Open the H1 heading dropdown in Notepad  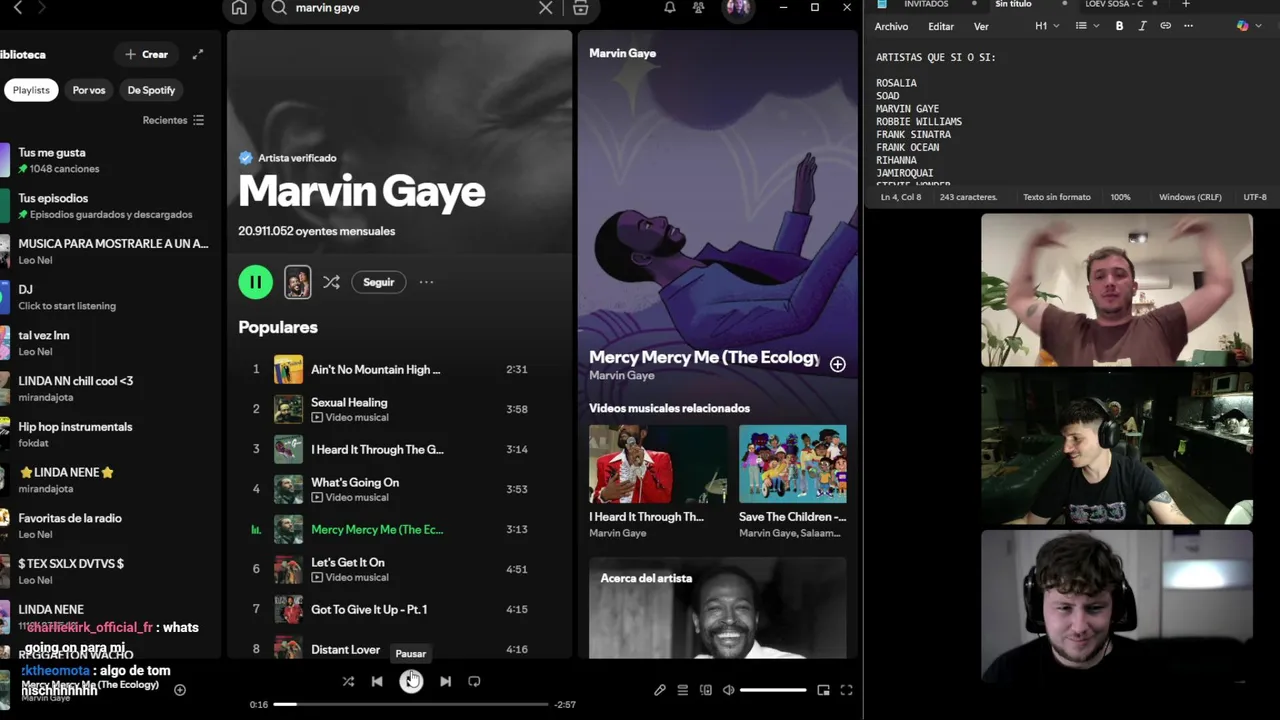pos(1047,26)
